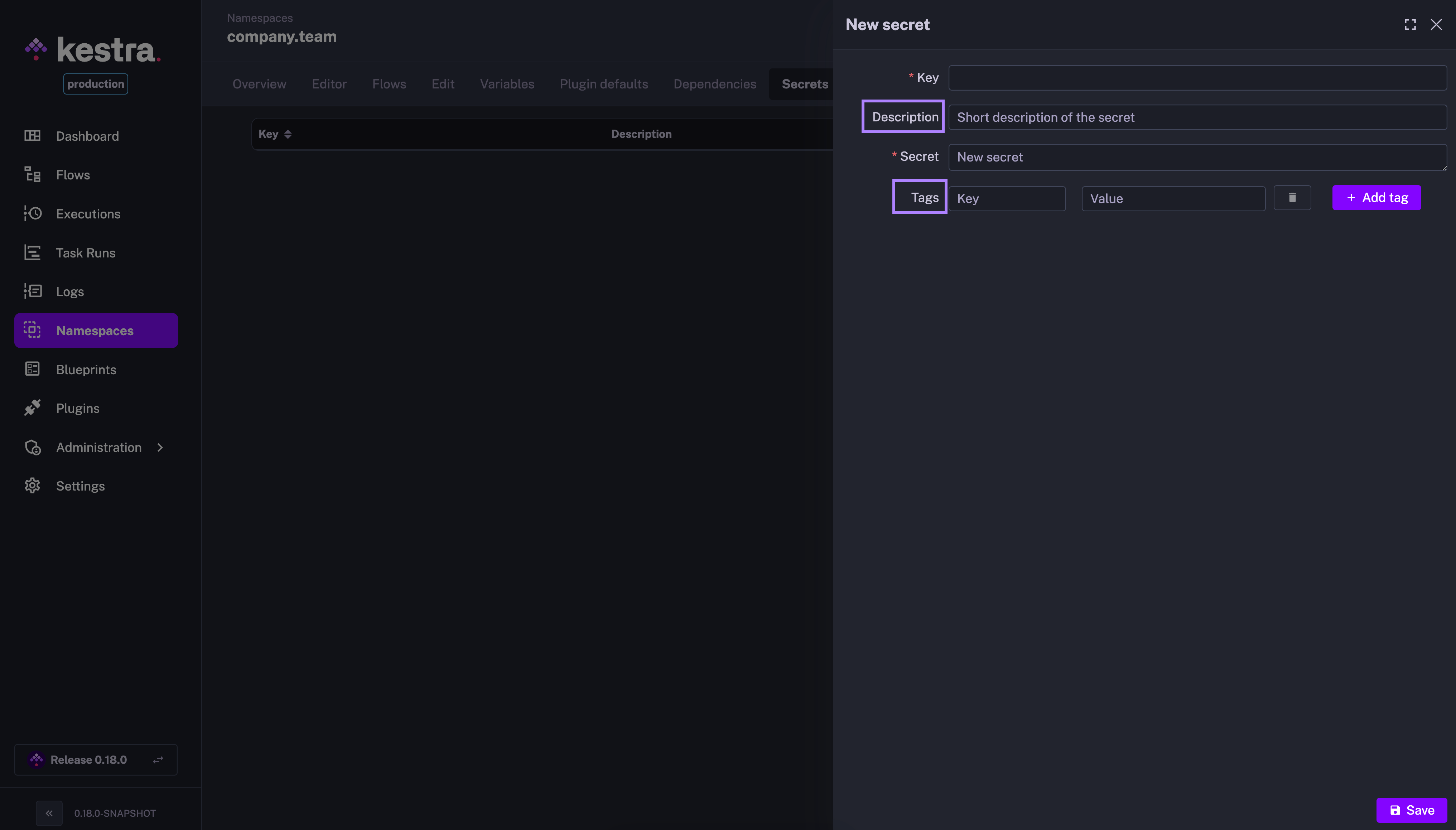Click the Plugins plug icon
Image resolution: width=1456 pixels, height=830 pixels.
click(x=32, y=407)
